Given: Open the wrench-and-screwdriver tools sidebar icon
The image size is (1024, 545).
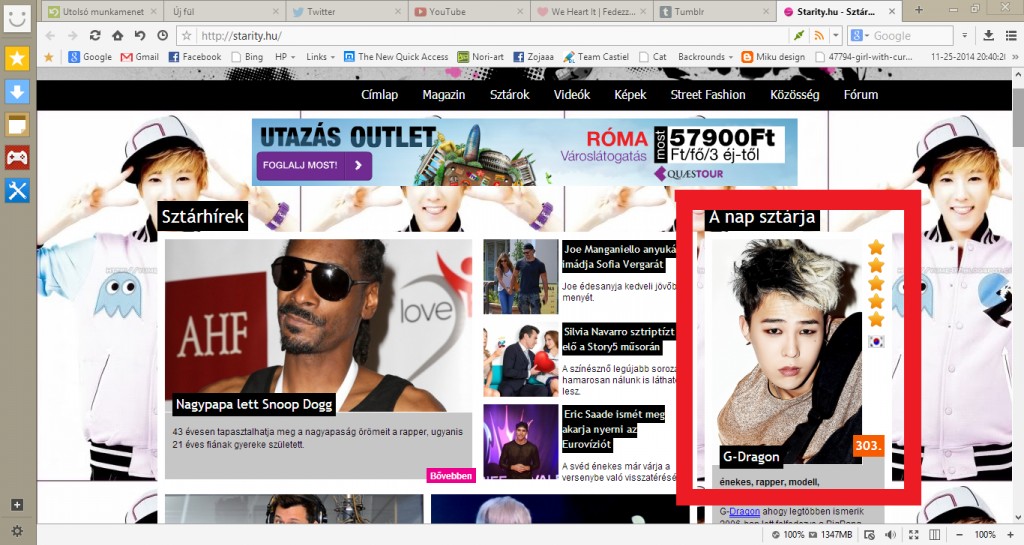Looking at the screenshot, I should pyautogui.click(x=18, y=190).
